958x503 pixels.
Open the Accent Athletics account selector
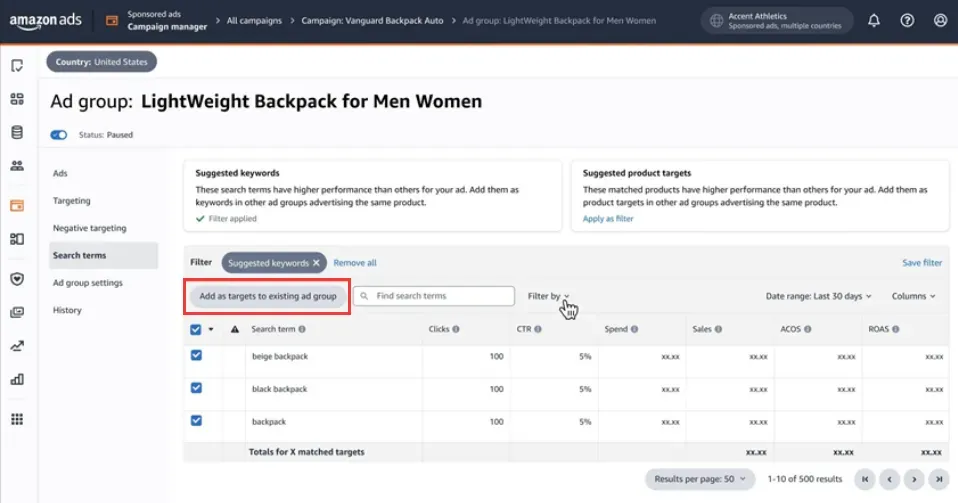pyautogui.click(x=777, y=21)
